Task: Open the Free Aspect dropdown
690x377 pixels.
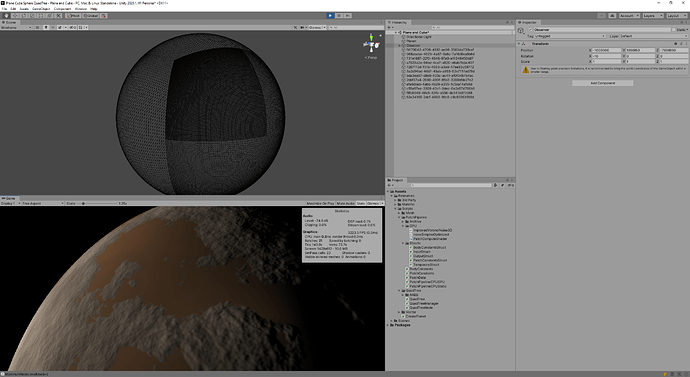Action: pyautogui.click(x=42, y=203)
